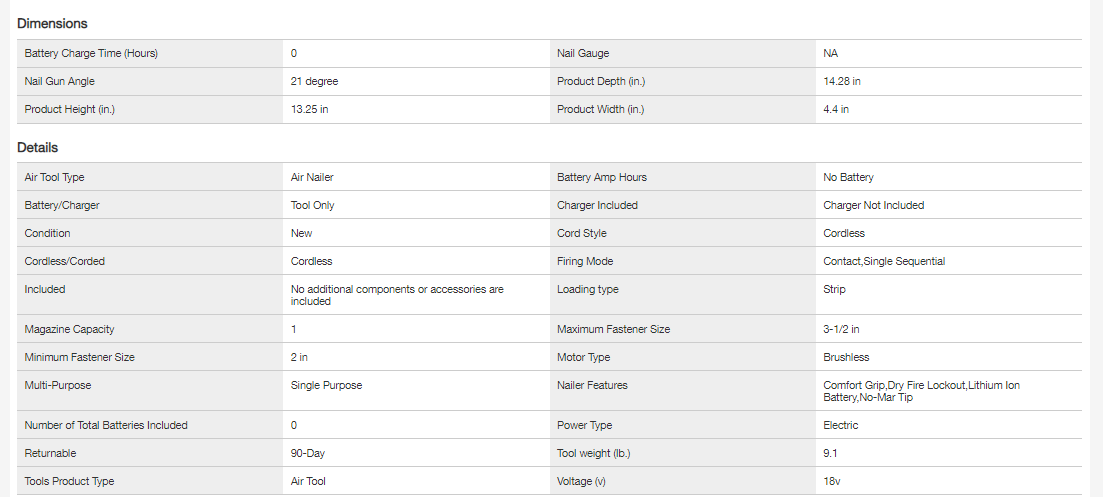
Task: Select the "Tool weight (lb.)" label
Action: click(x=594, y=453)
